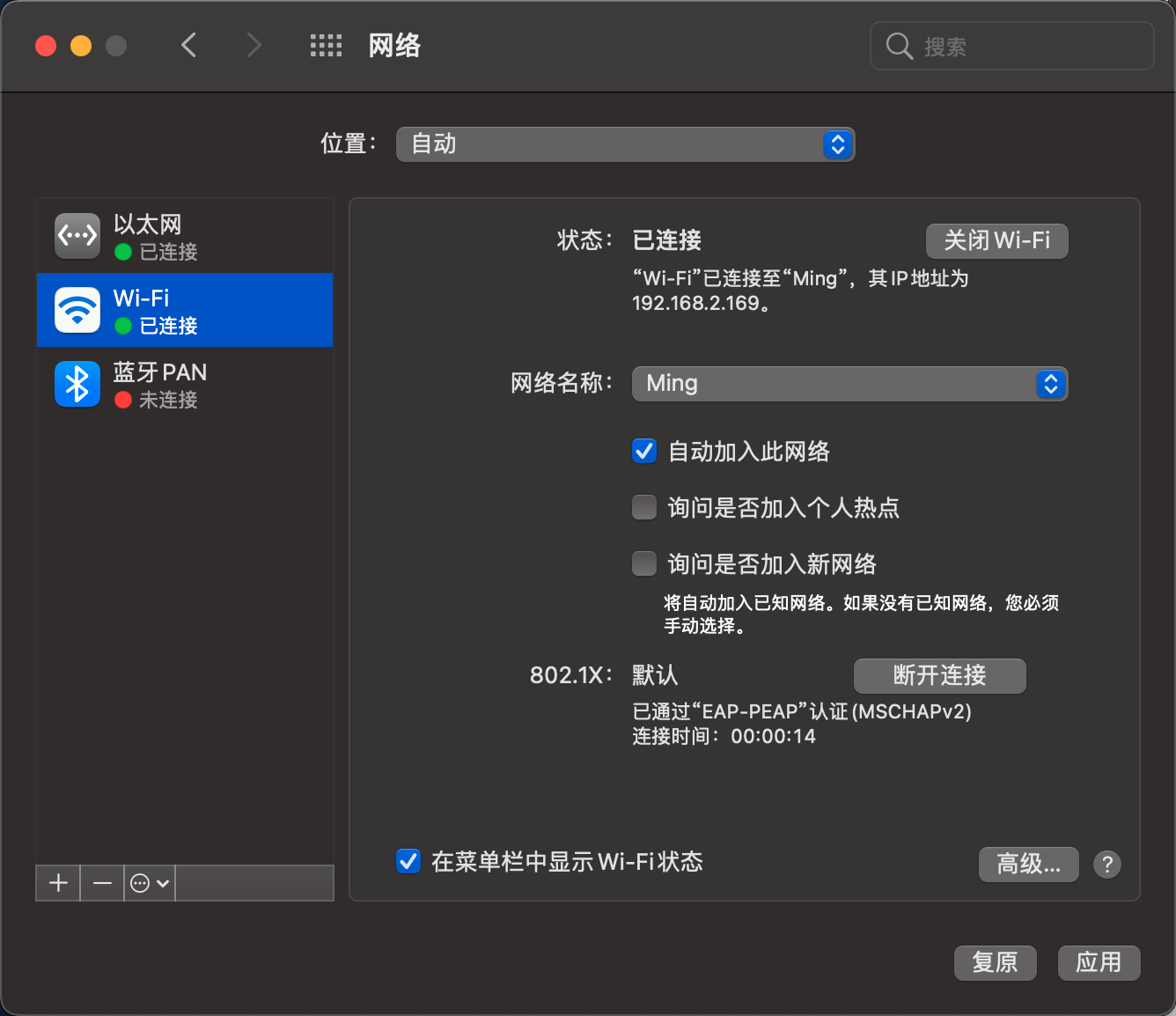
Task: Enable 询问是否加入新网络 checkbox
Action: [x=644, y=563]
